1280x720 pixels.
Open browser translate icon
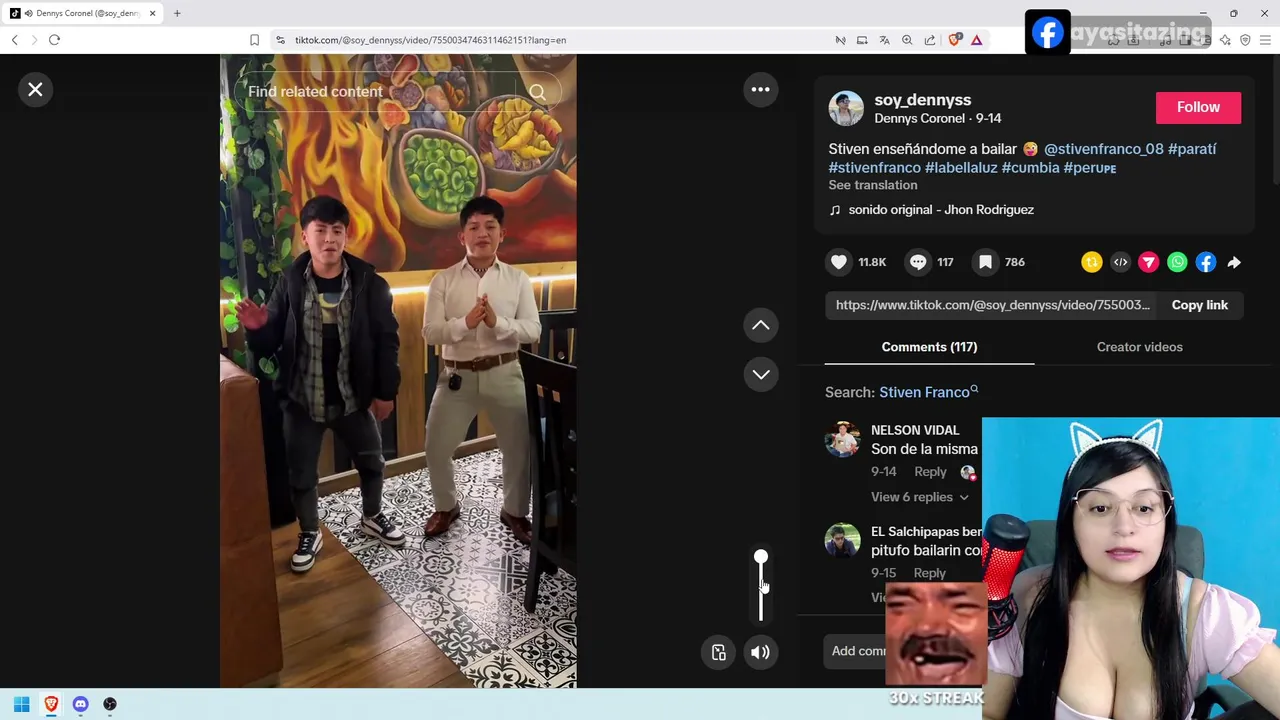click(x=884, y=40)
